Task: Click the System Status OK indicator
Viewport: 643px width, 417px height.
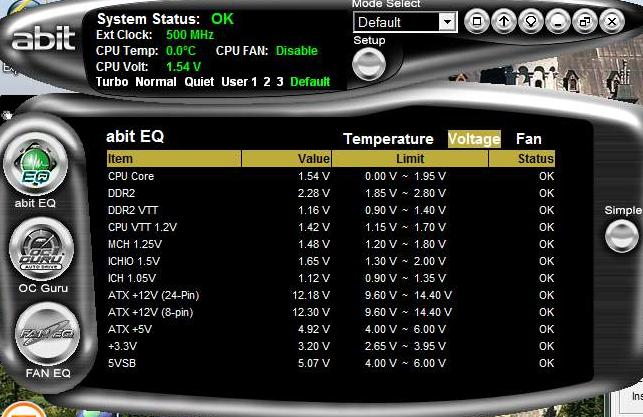Action: 222,19
